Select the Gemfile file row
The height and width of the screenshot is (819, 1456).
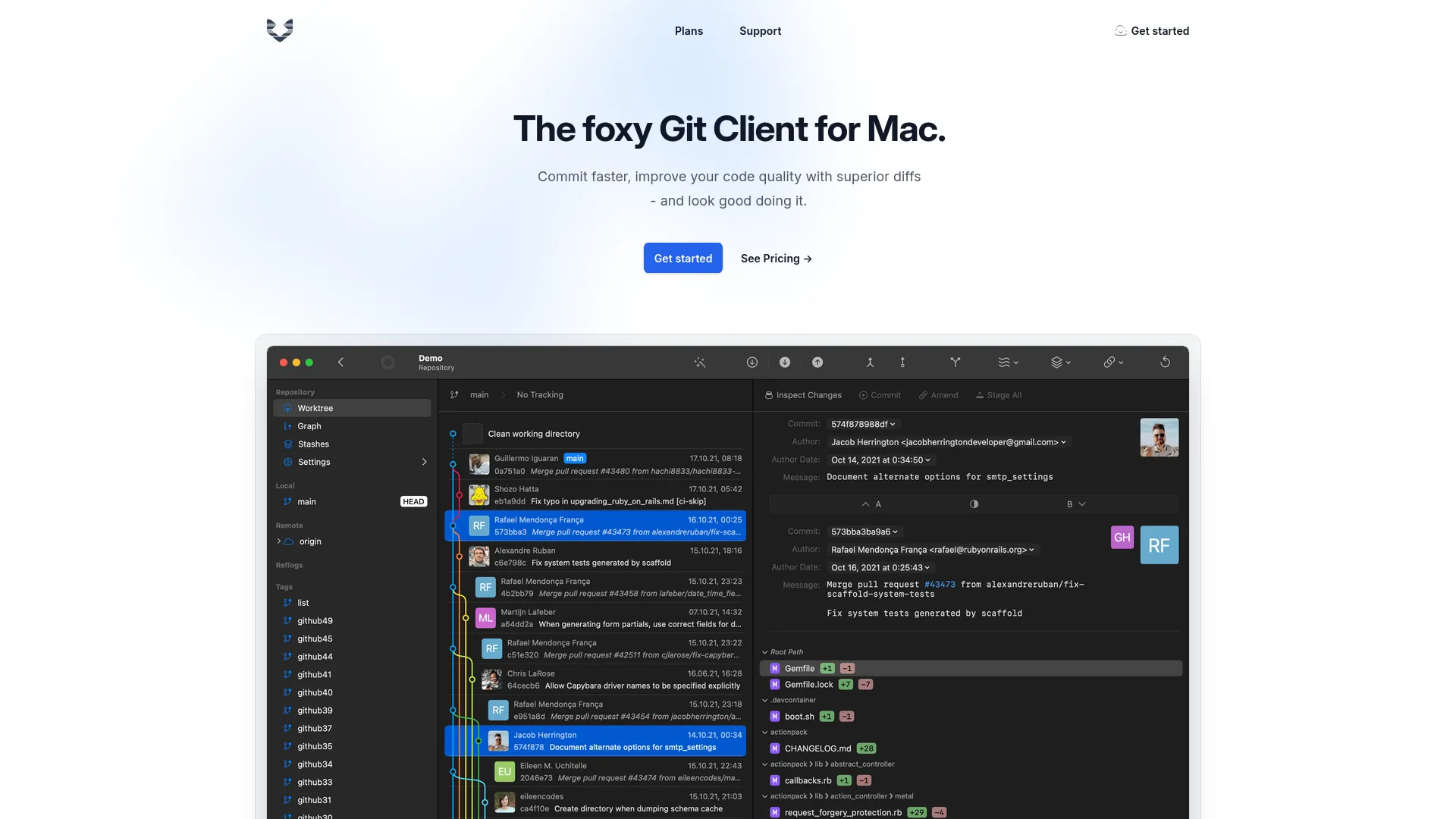[971, 669]
